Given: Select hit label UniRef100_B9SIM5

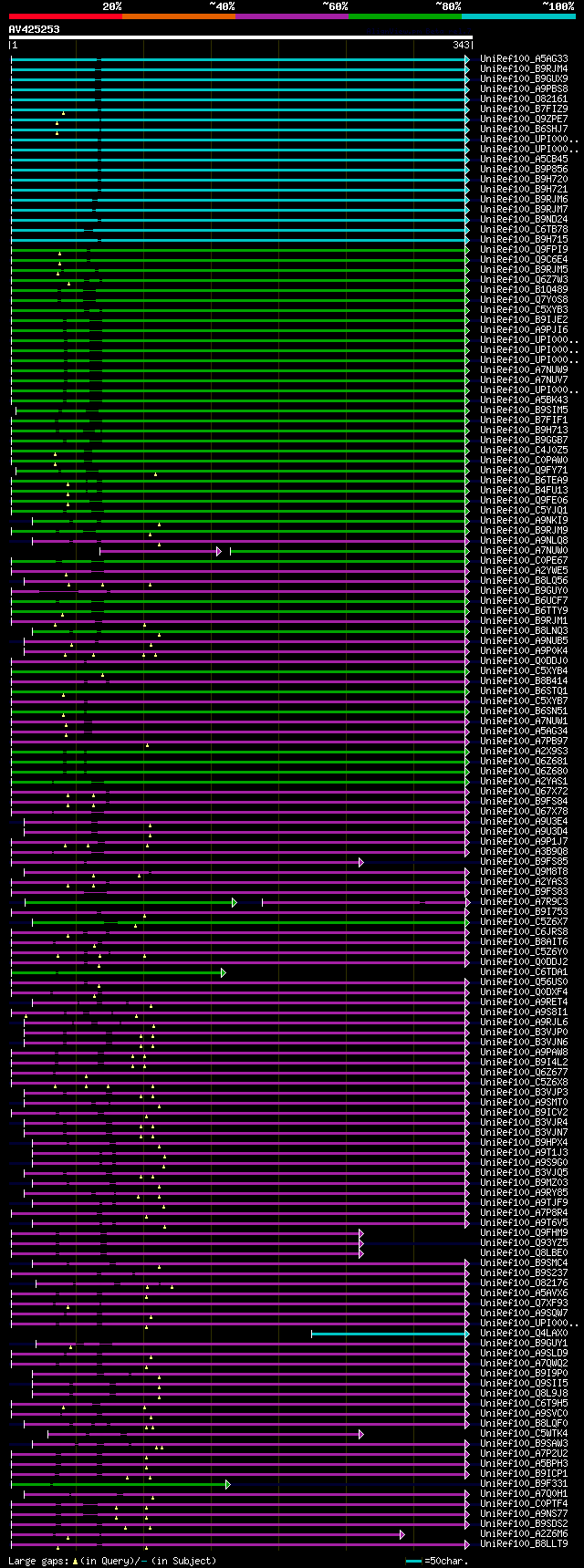Looking at the screenshot, I should [x=524, y=410].
